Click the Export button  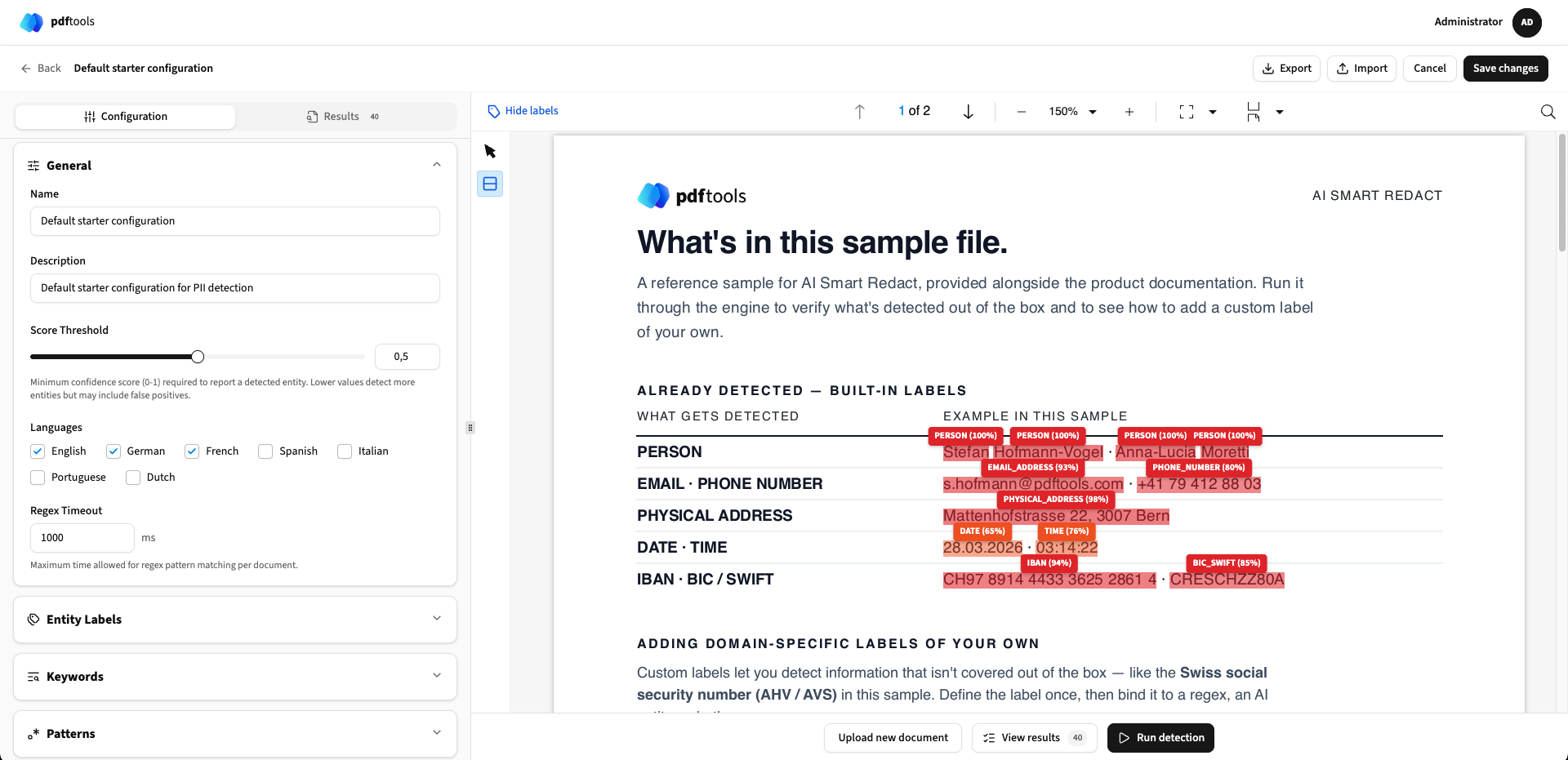[1287, 69]
